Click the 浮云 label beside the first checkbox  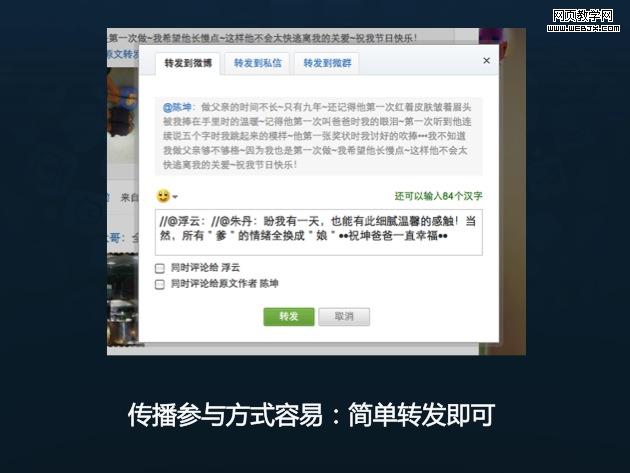pyautogui.click(x=230, y=268)
